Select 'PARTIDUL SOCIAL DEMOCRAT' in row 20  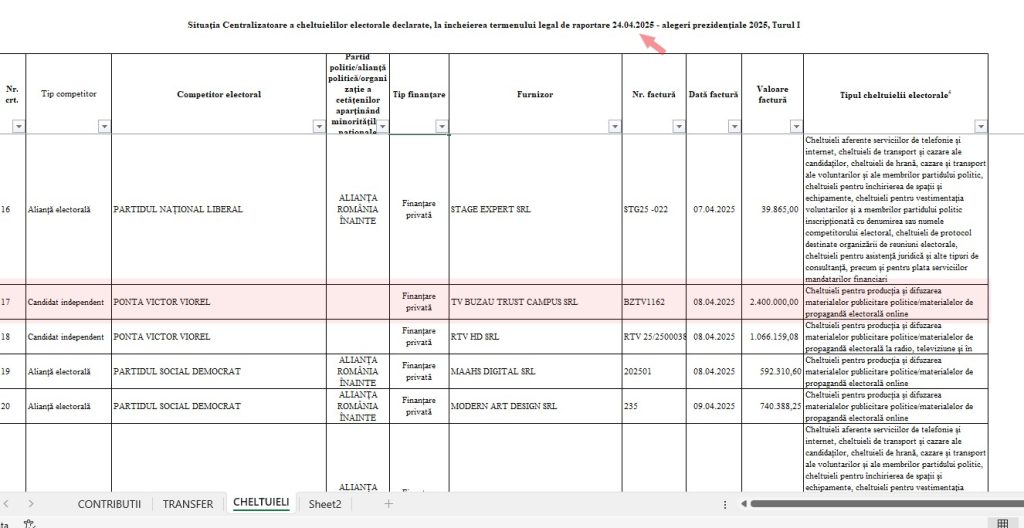[219, 406]
